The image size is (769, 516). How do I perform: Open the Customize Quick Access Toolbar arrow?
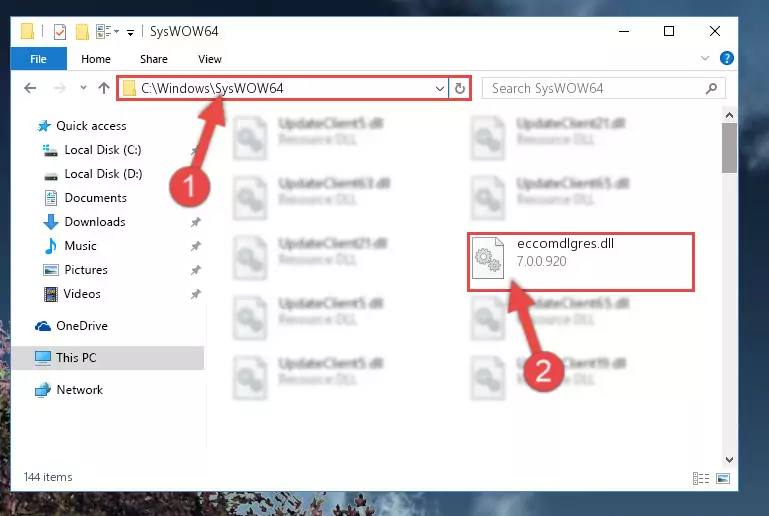point(130,33)
